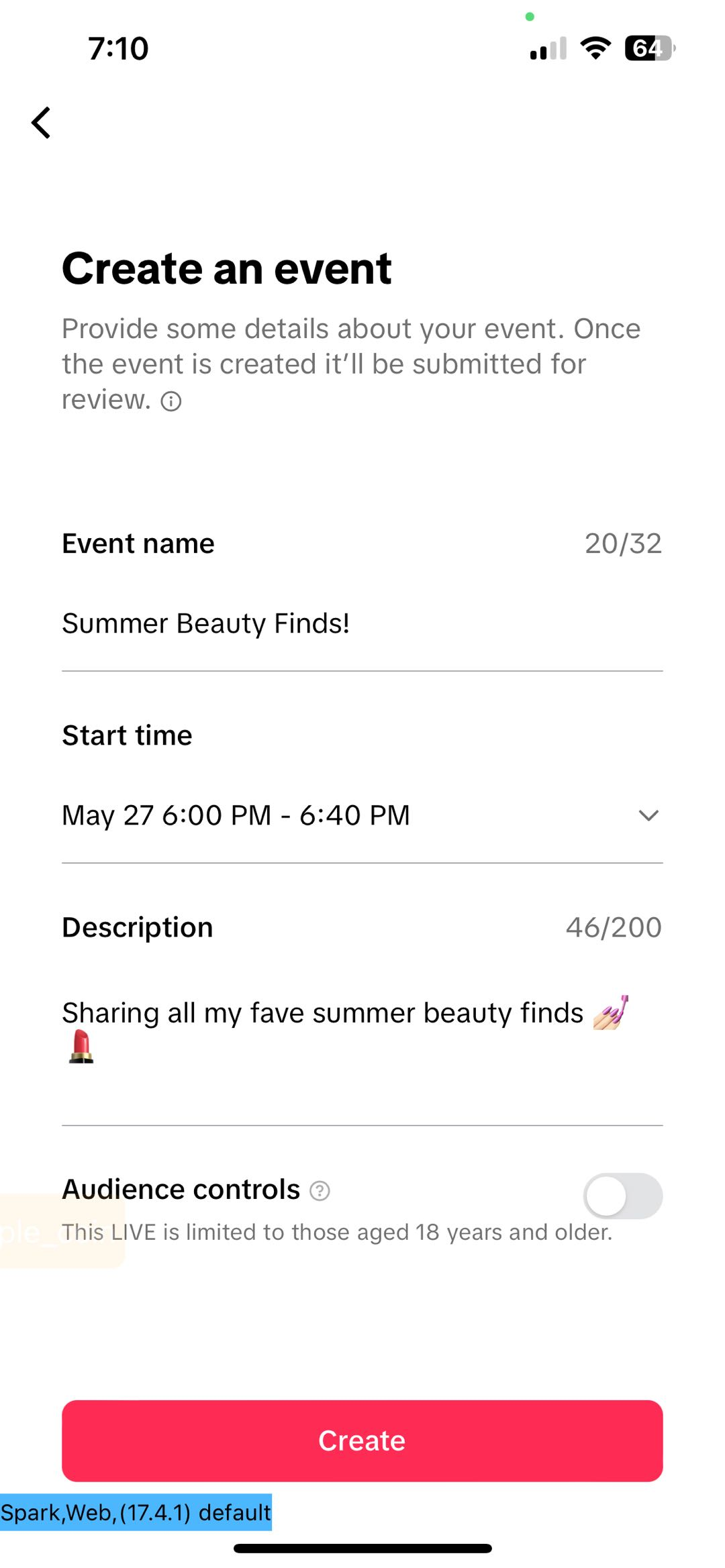Tap the Wi-Fi status icon

[595, 48]
